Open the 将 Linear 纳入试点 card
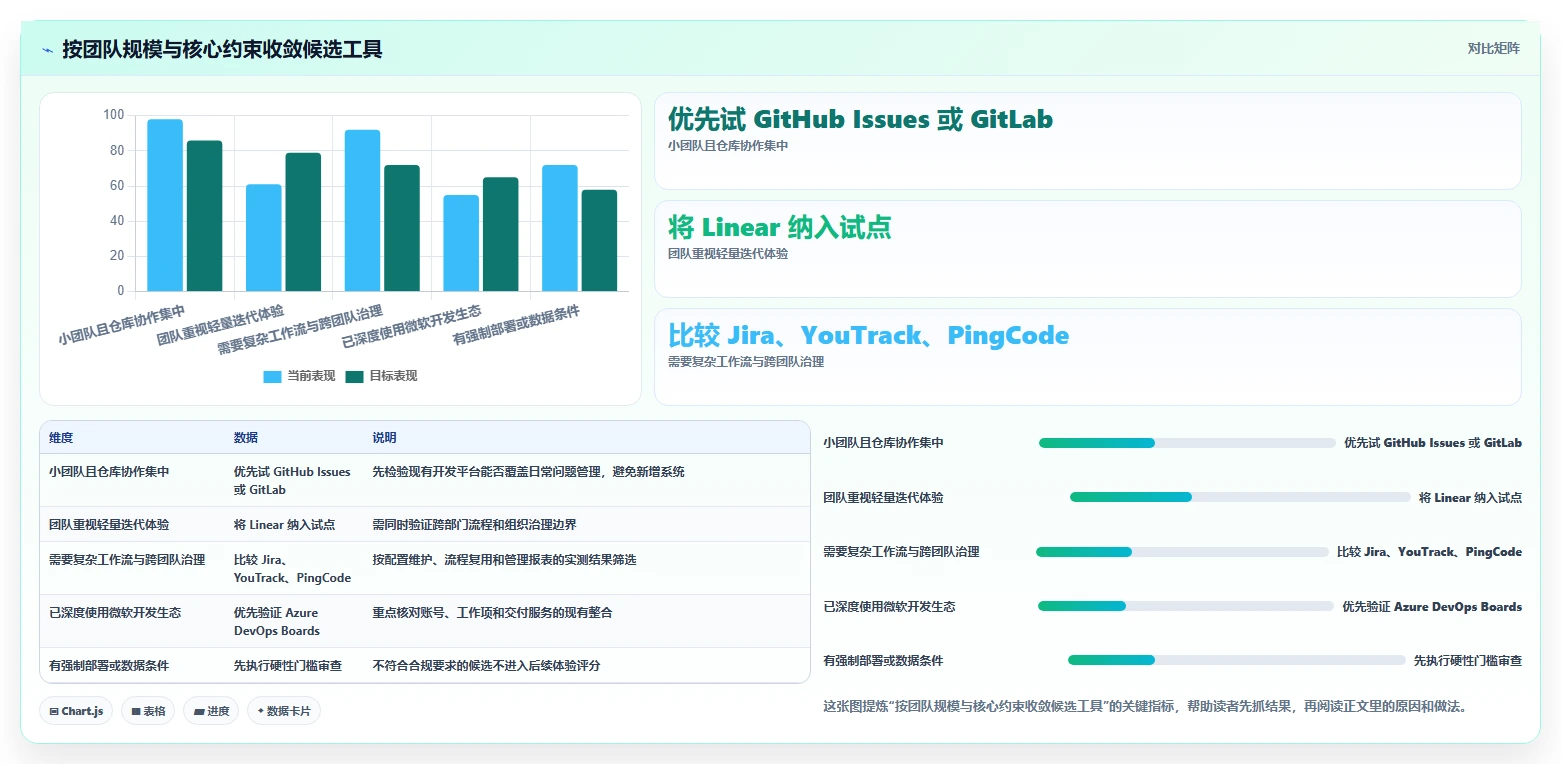 point(1087,249)
